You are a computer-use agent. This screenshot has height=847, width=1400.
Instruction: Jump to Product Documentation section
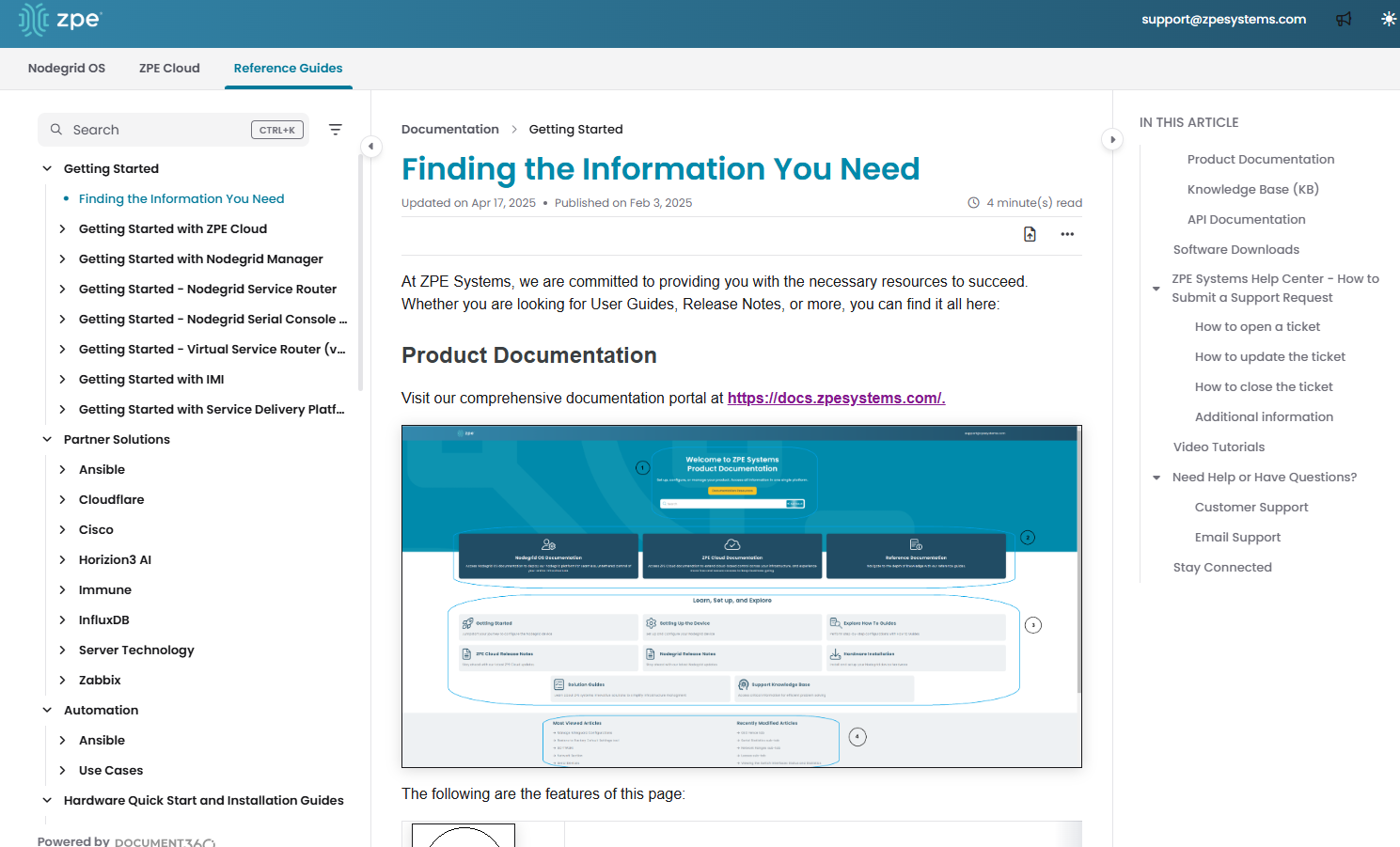pyautogui.click(x=1261, y=160)
